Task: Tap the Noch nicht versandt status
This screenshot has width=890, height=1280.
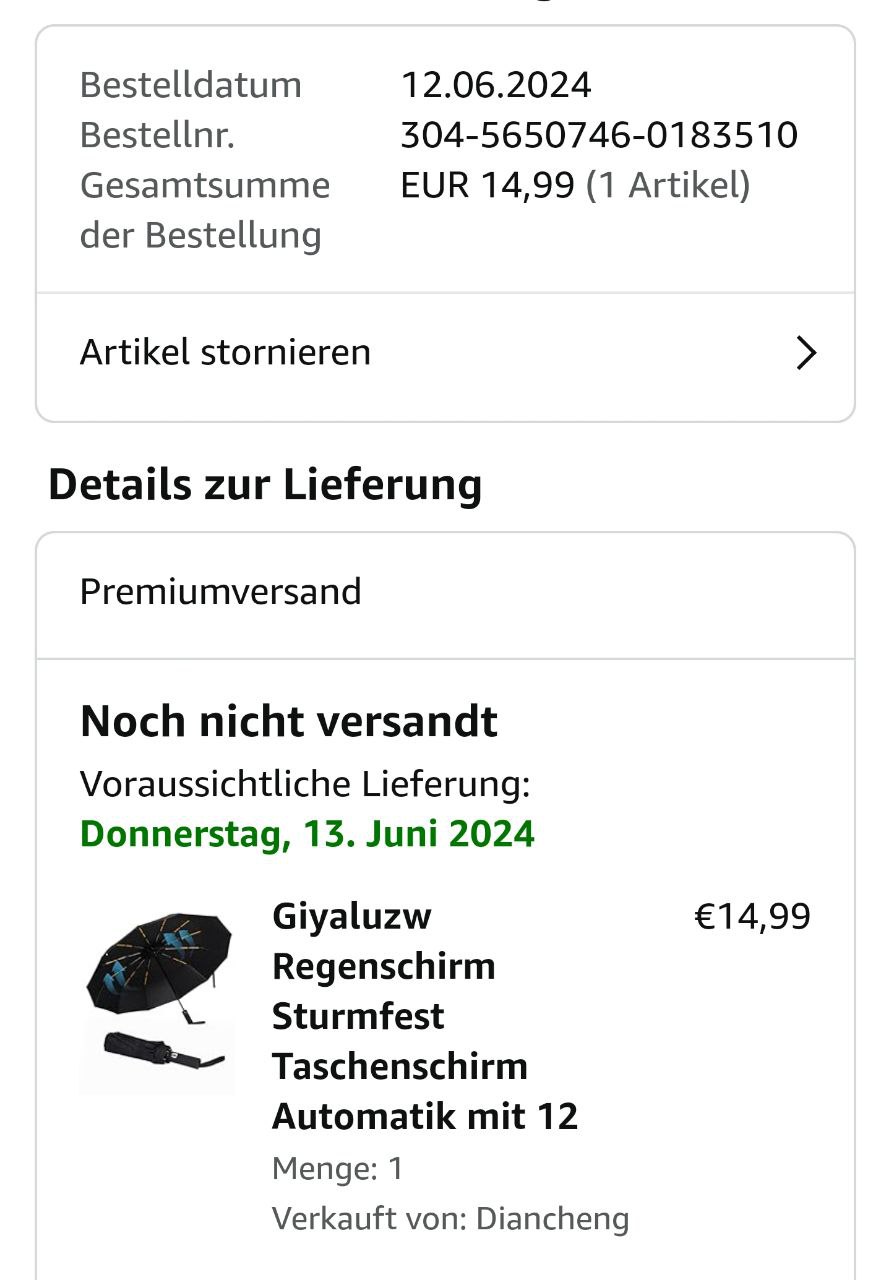Action: 289,721
